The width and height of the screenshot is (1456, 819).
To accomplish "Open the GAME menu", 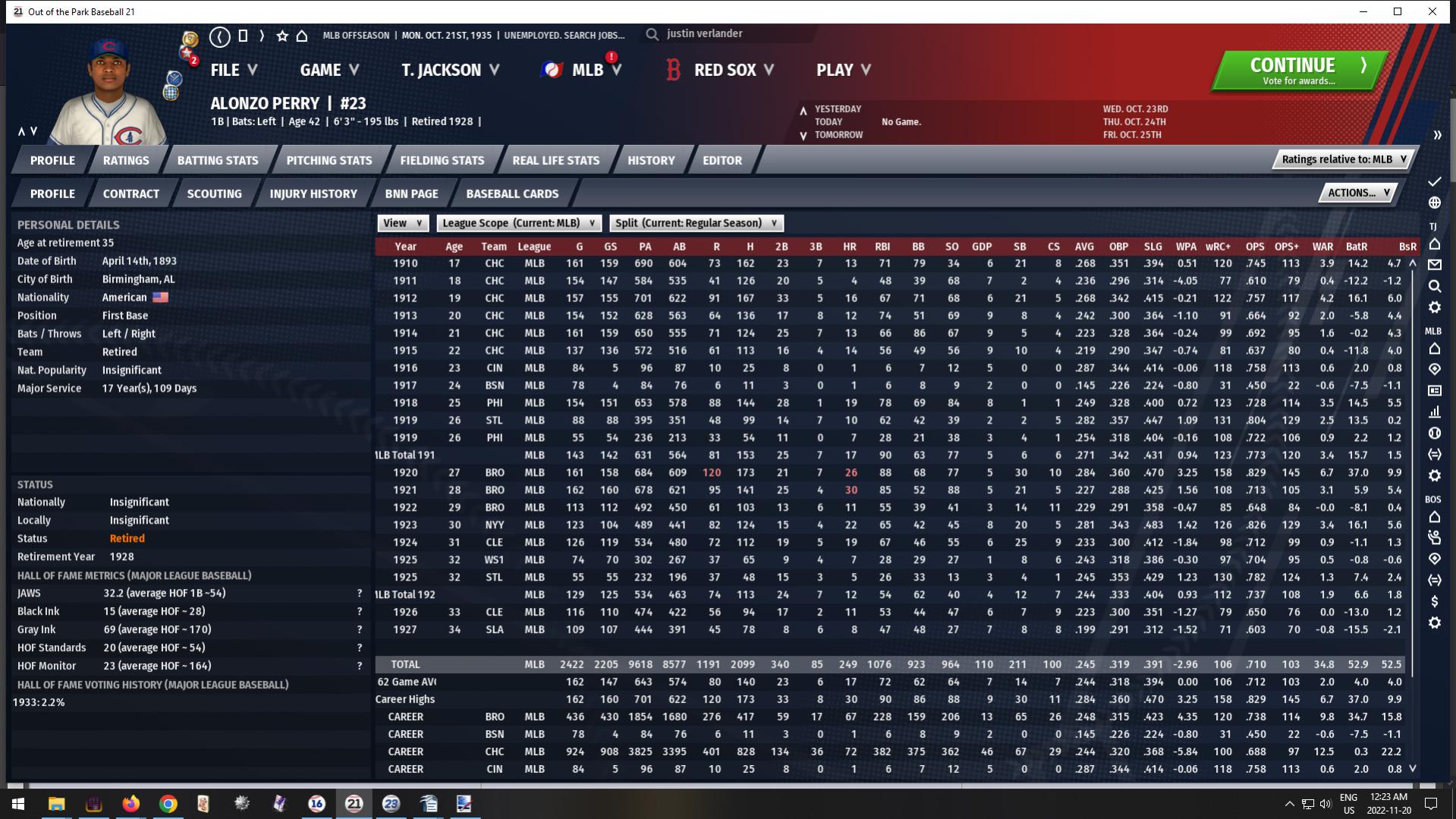I will 329,70.
